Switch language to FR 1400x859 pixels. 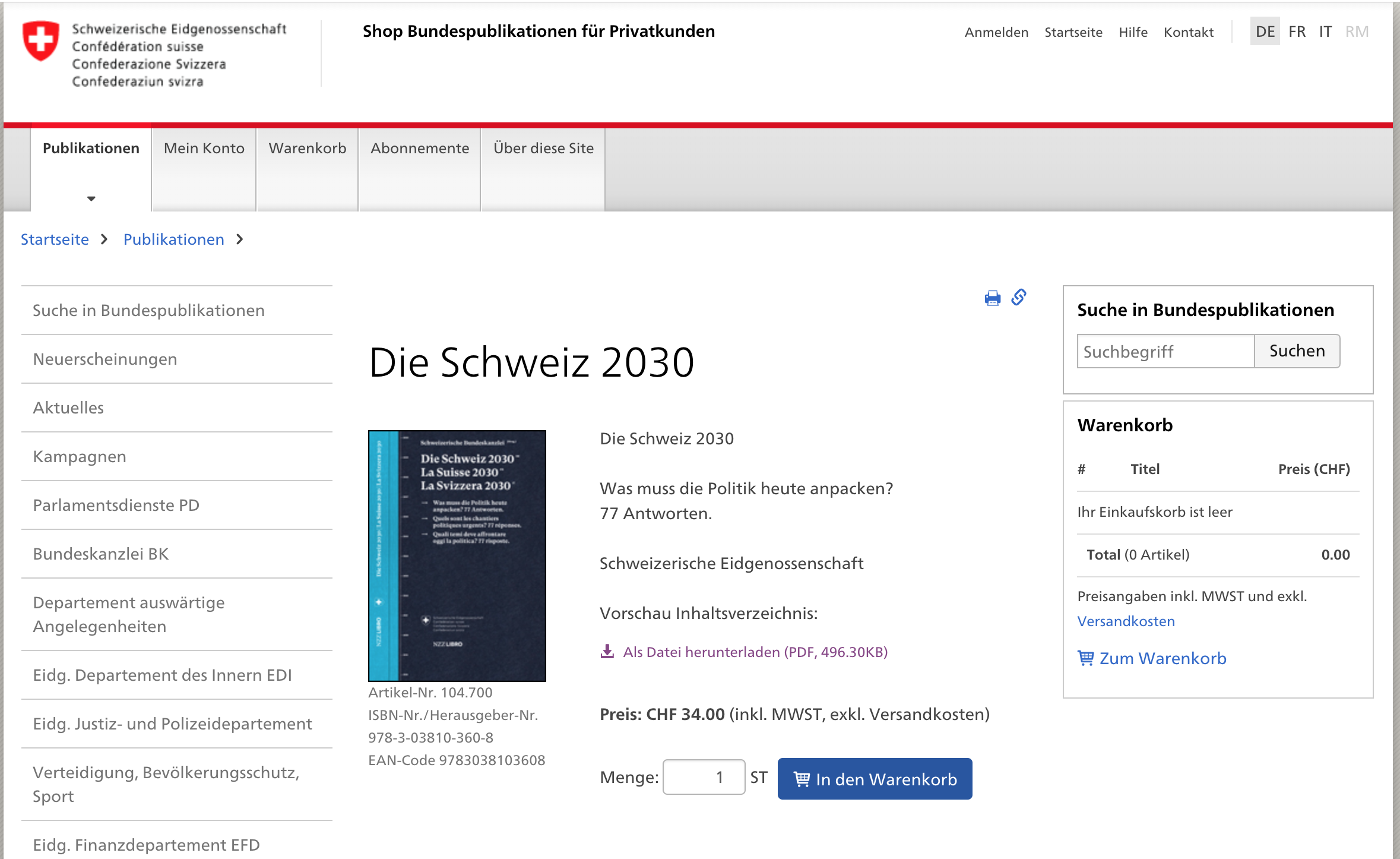1297,31
